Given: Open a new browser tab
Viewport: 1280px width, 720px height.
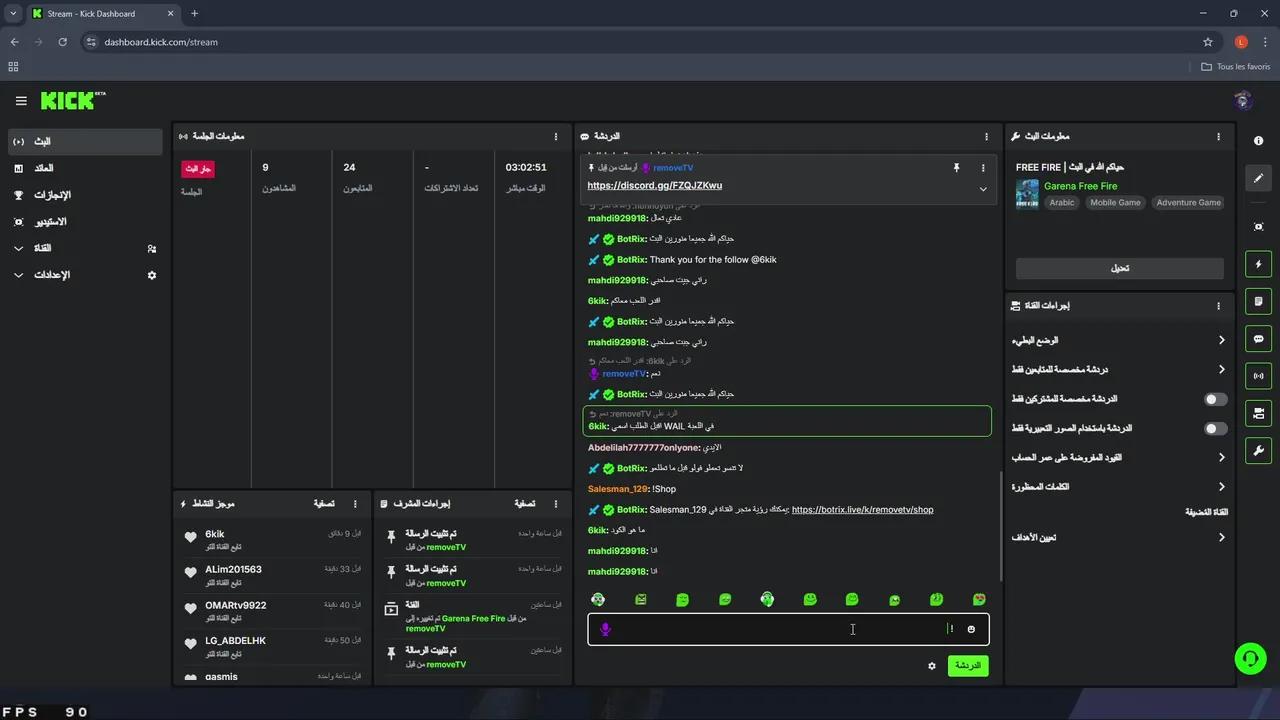Looking at the screenshot, I should [x=194, y=14].
